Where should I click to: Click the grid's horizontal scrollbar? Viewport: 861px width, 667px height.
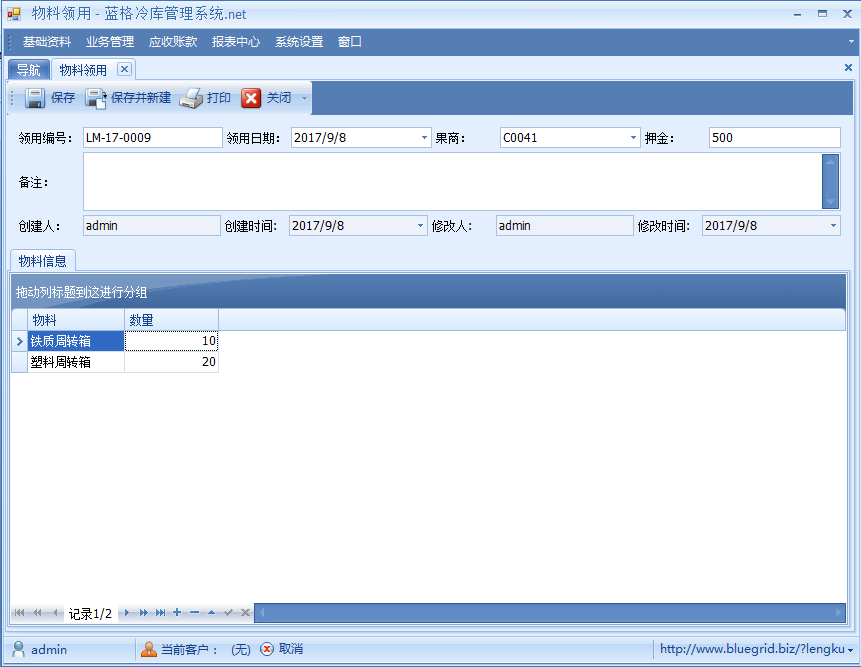[550, 612]
